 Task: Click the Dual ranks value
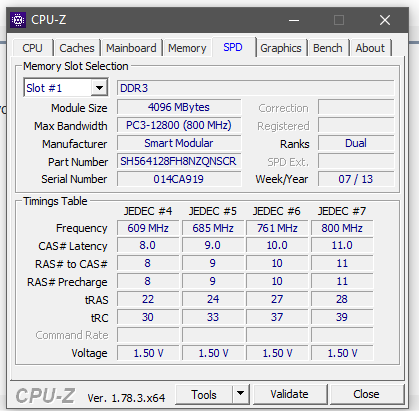coord(356,143)
